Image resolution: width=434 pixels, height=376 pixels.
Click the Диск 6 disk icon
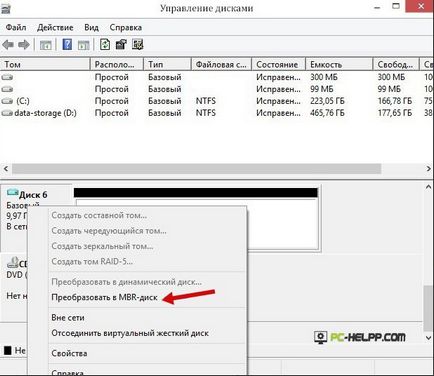(12, 193)
